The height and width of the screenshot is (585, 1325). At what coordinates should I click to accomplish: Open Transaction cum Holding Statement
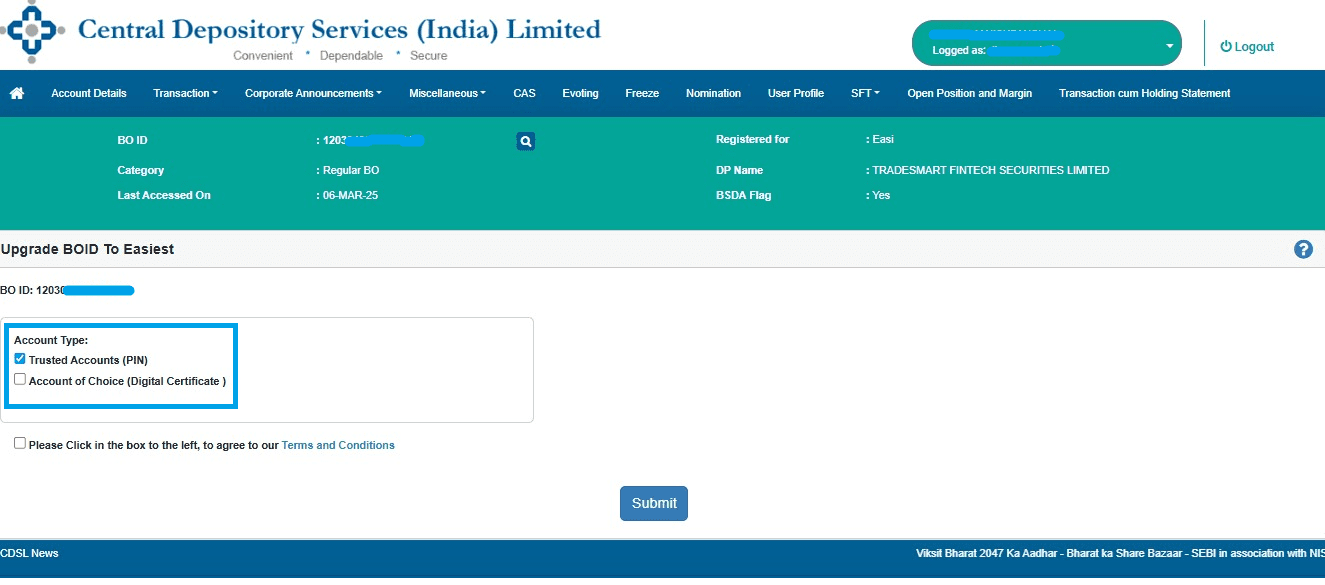[x=1144, y=93]
